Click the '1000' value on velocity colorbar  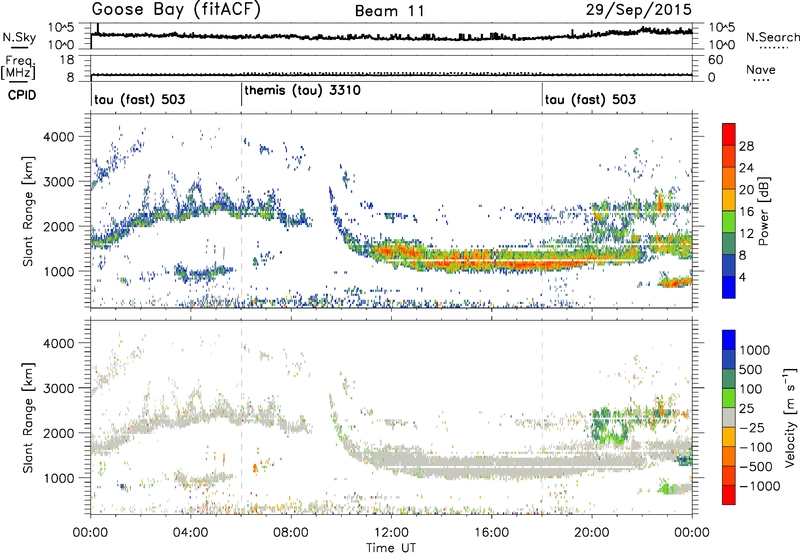click(755, 350)
